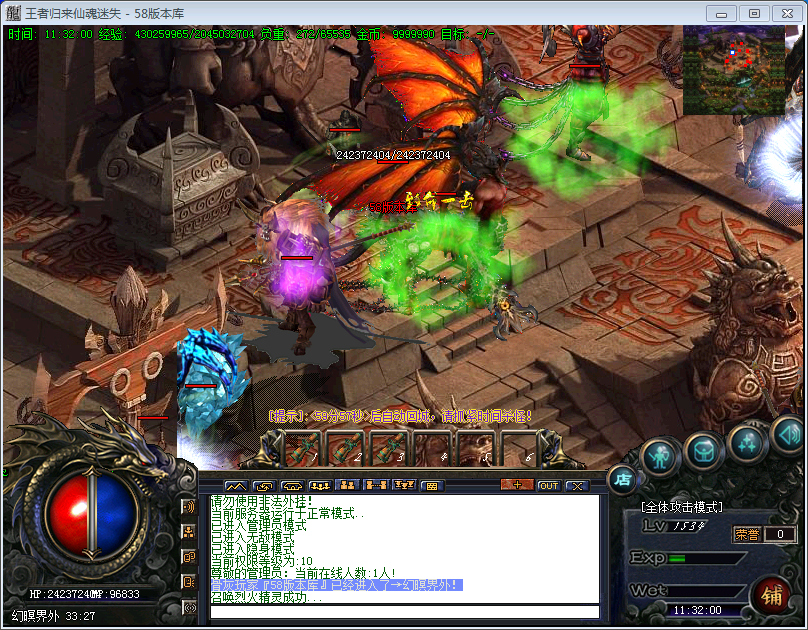Click the orange plus button above chat
Screen dimensions: 808x630
[516, 485]
